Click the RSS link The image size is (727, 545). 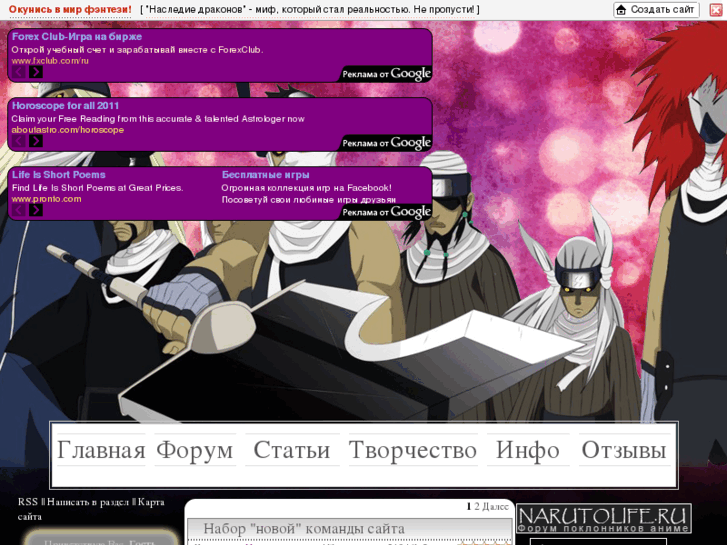pyautogui.click(x=28, y=502)
